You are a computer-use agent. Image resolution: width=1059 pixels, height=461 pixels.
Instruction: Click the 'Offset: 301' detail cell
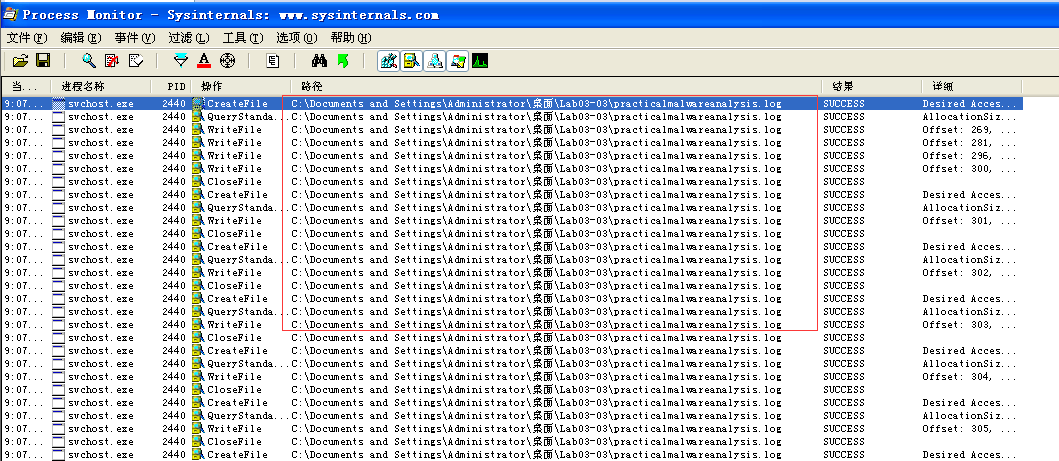pos(969,221)
